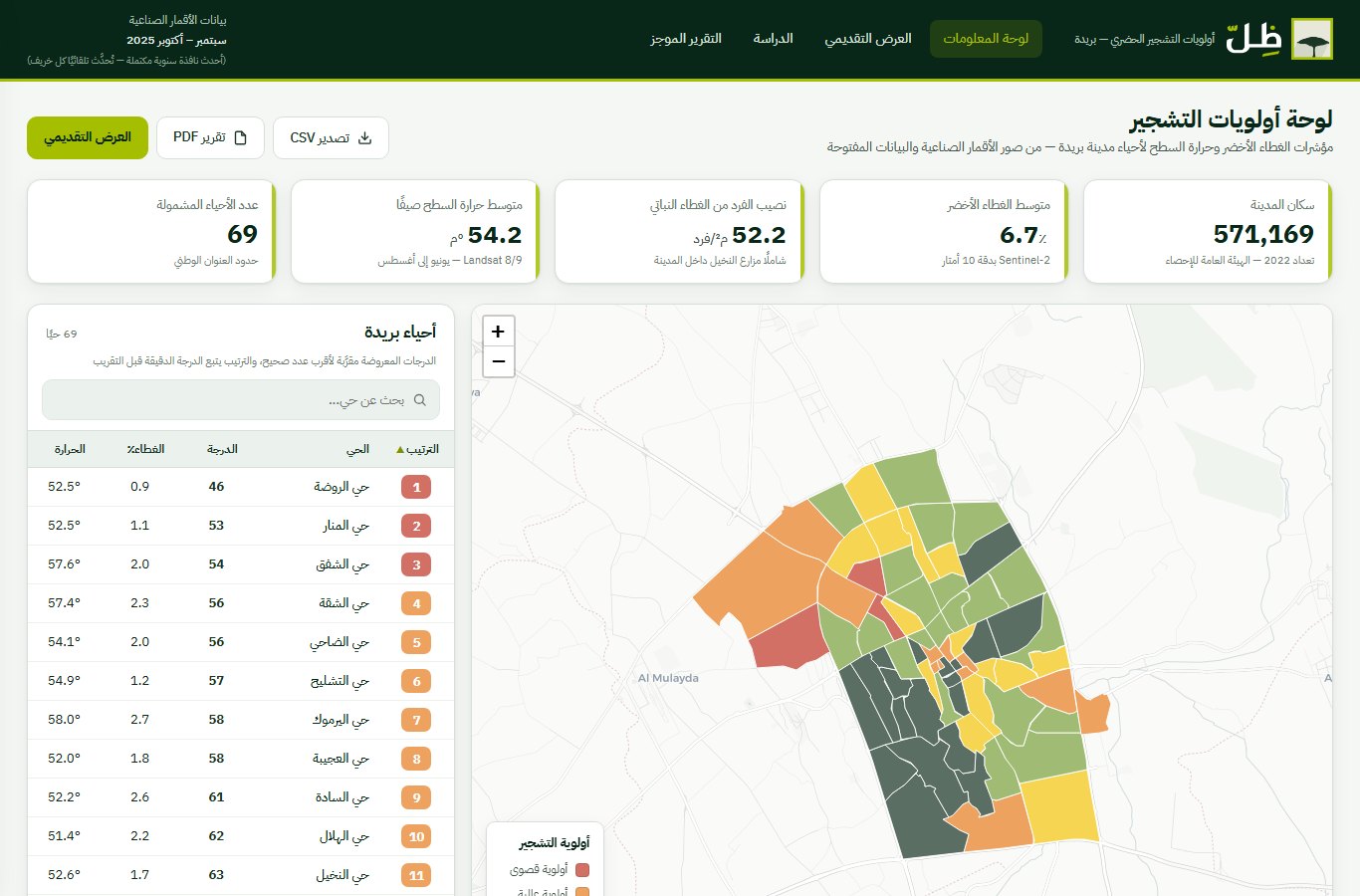Click rank badge 4 for حي الشقة
This screenshot has height=896, width=1360.
[416, 603]
